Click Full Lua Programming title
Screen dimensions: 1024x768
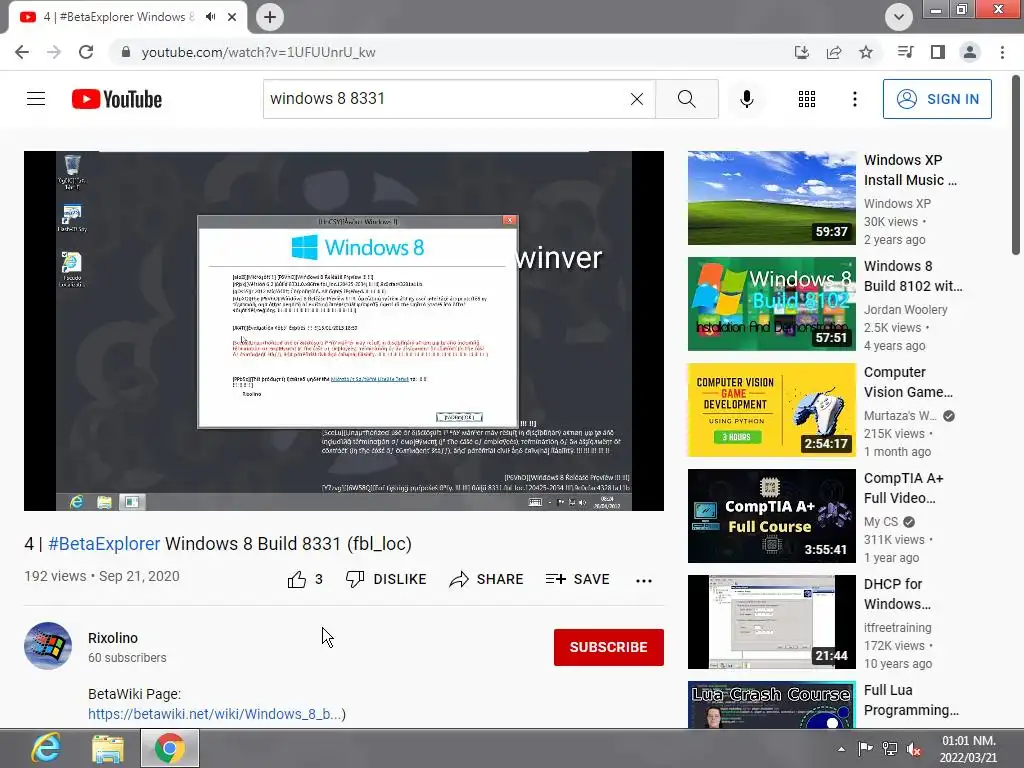(x=911, y=700)
